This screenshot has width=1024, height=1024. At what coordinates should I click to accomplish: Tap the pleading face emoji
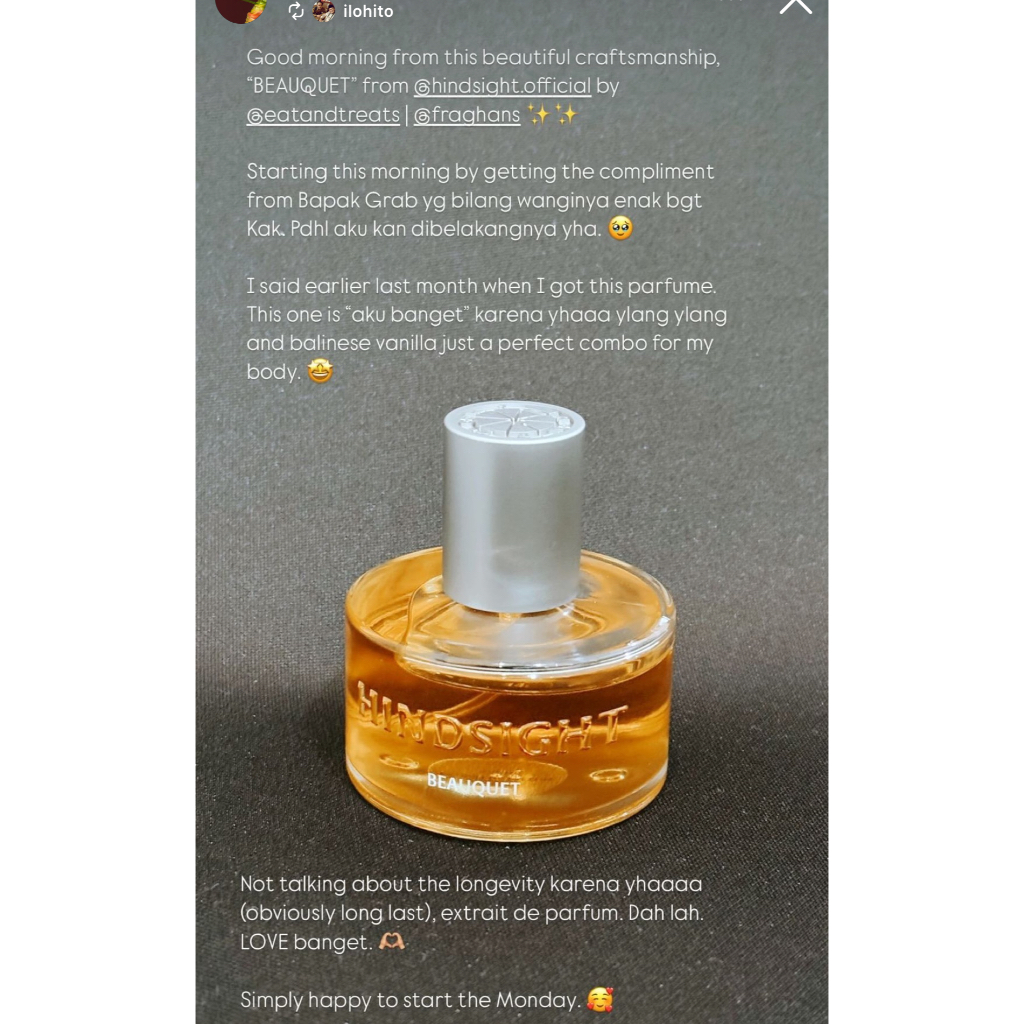620,228
